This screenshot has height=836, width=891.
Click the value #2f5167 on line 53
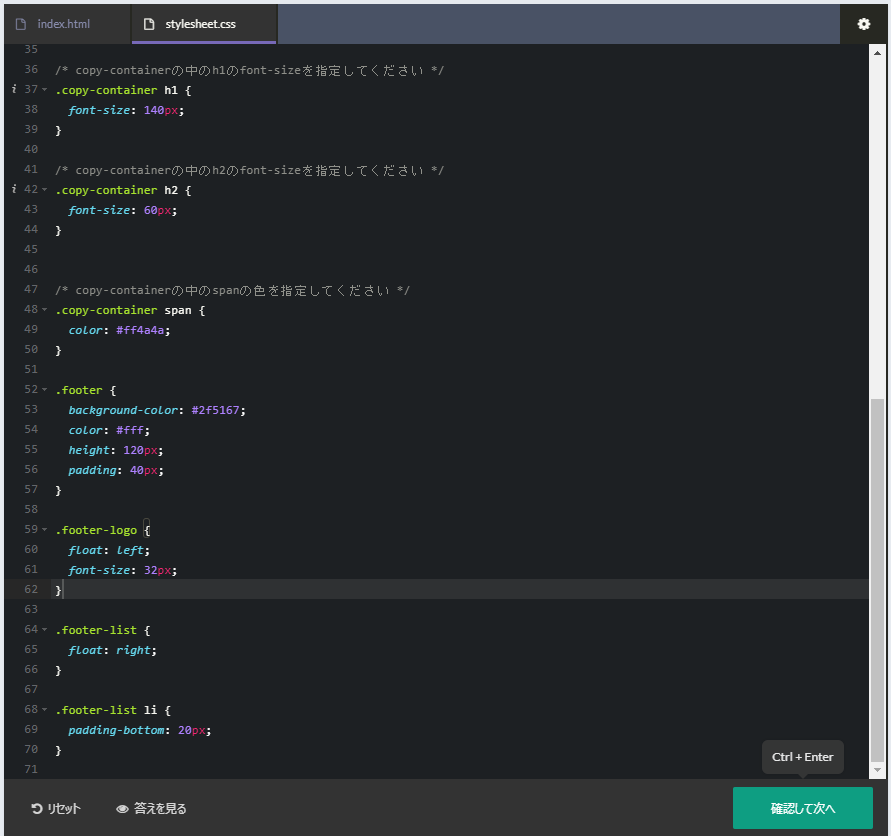click(x=215, y=410)
